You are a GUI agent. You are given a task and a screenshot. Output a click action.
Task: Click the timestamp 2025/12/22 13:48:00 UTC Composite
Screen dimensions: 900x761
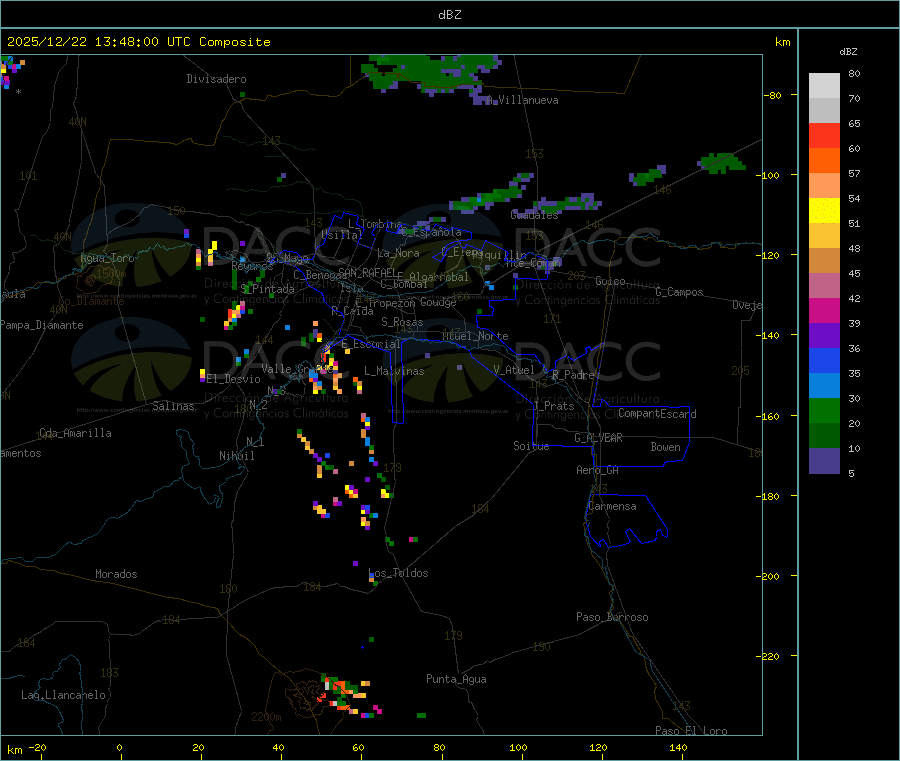pyautogui.click(x=138, y=42)
